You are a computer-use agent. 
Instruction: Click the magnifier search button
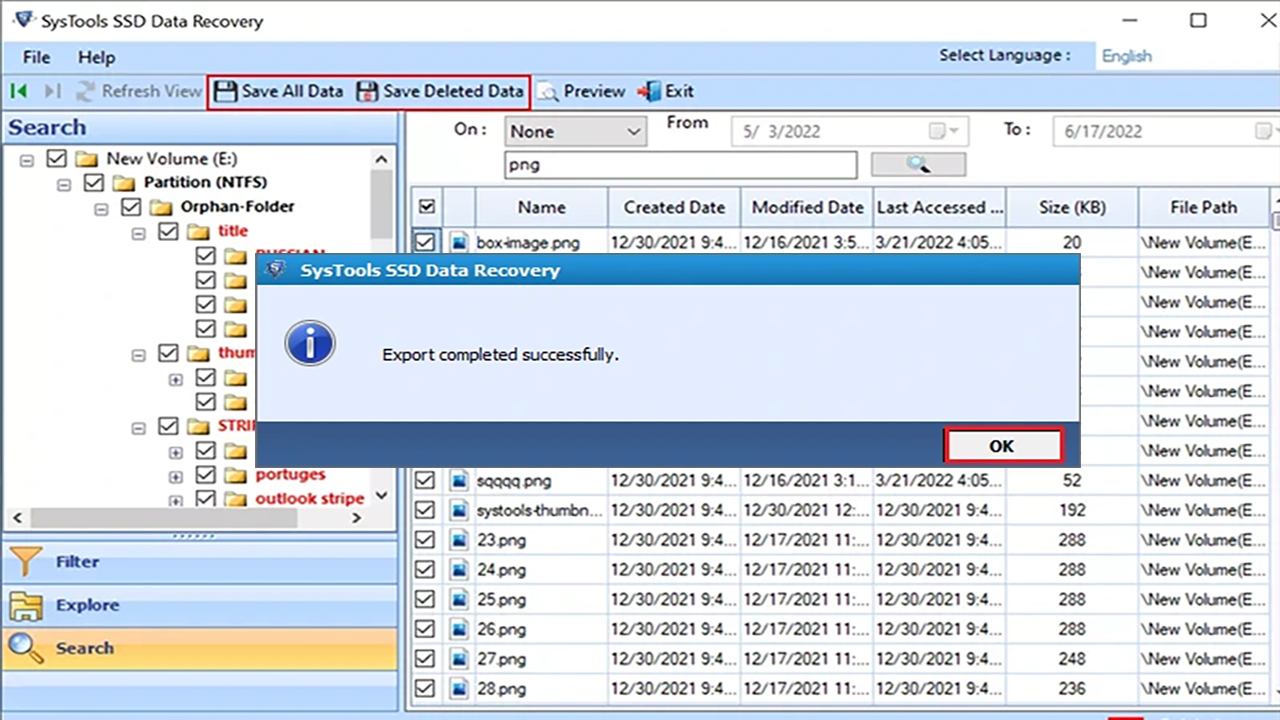pos(918,164)
